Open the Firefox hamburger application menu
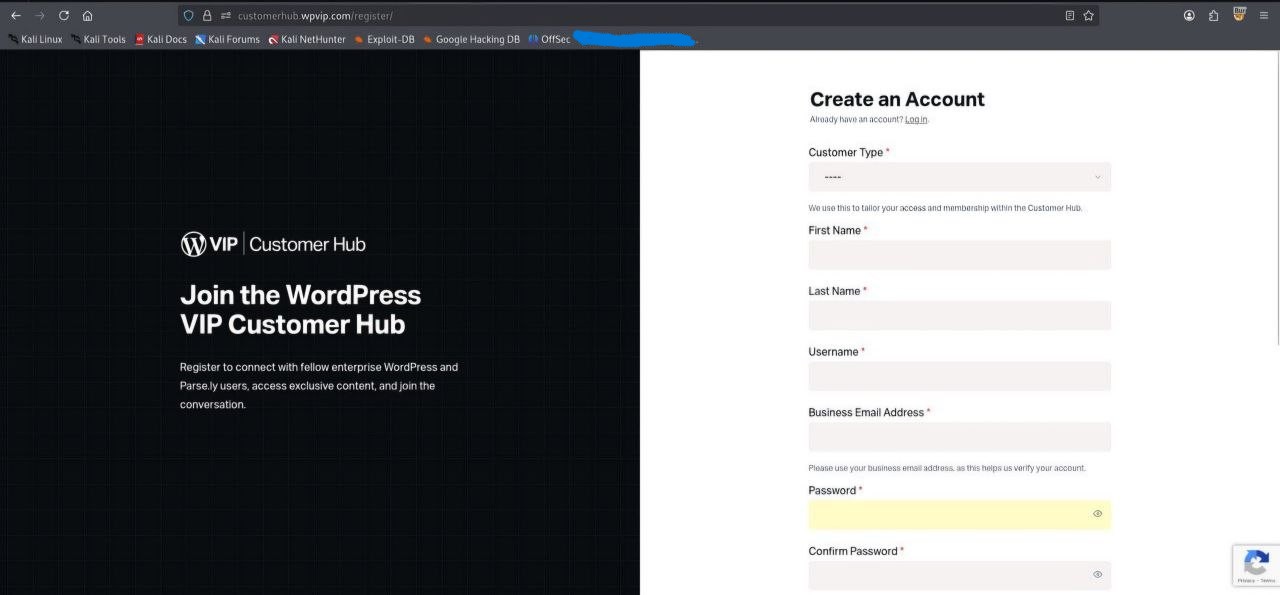This screenshot has width=1280, height=595. [1264, 15]
